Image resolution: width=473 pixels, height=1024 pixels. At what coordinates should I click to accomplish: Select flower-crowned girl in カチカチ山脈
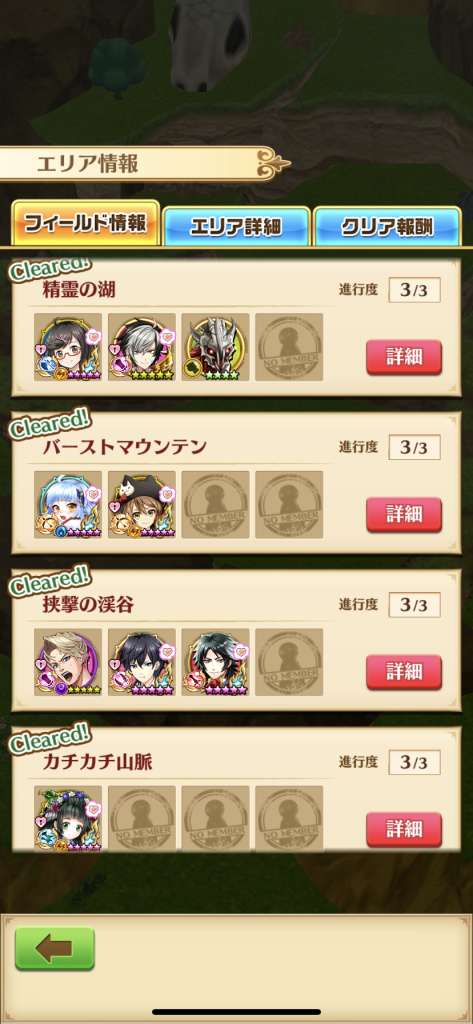[x=68, y=818]
